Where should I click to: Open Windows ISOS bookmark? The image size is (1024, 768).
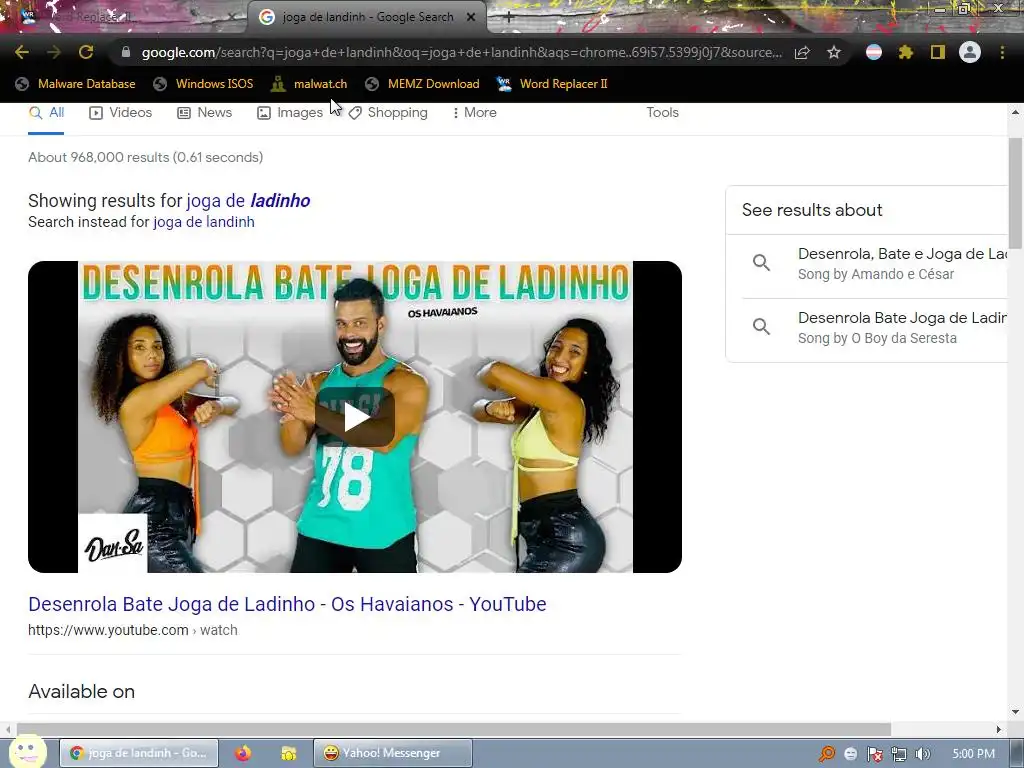click(x=203, y=84)
